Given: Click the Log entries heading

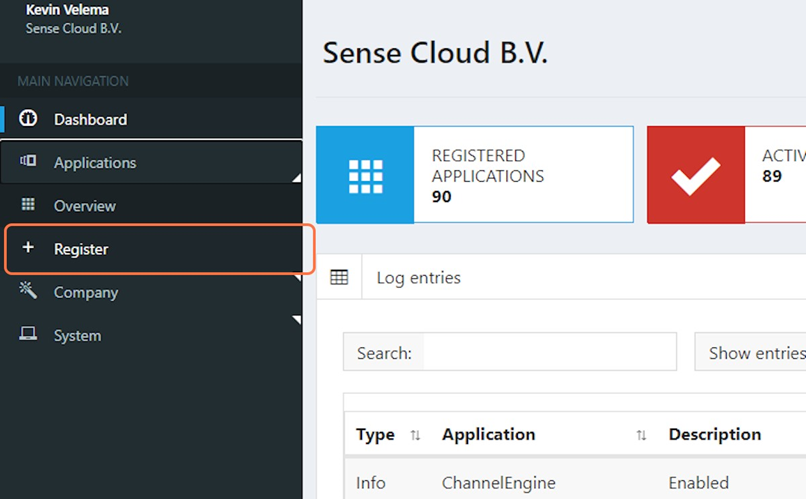Looking at the screenshot, I should pos(418,278).
